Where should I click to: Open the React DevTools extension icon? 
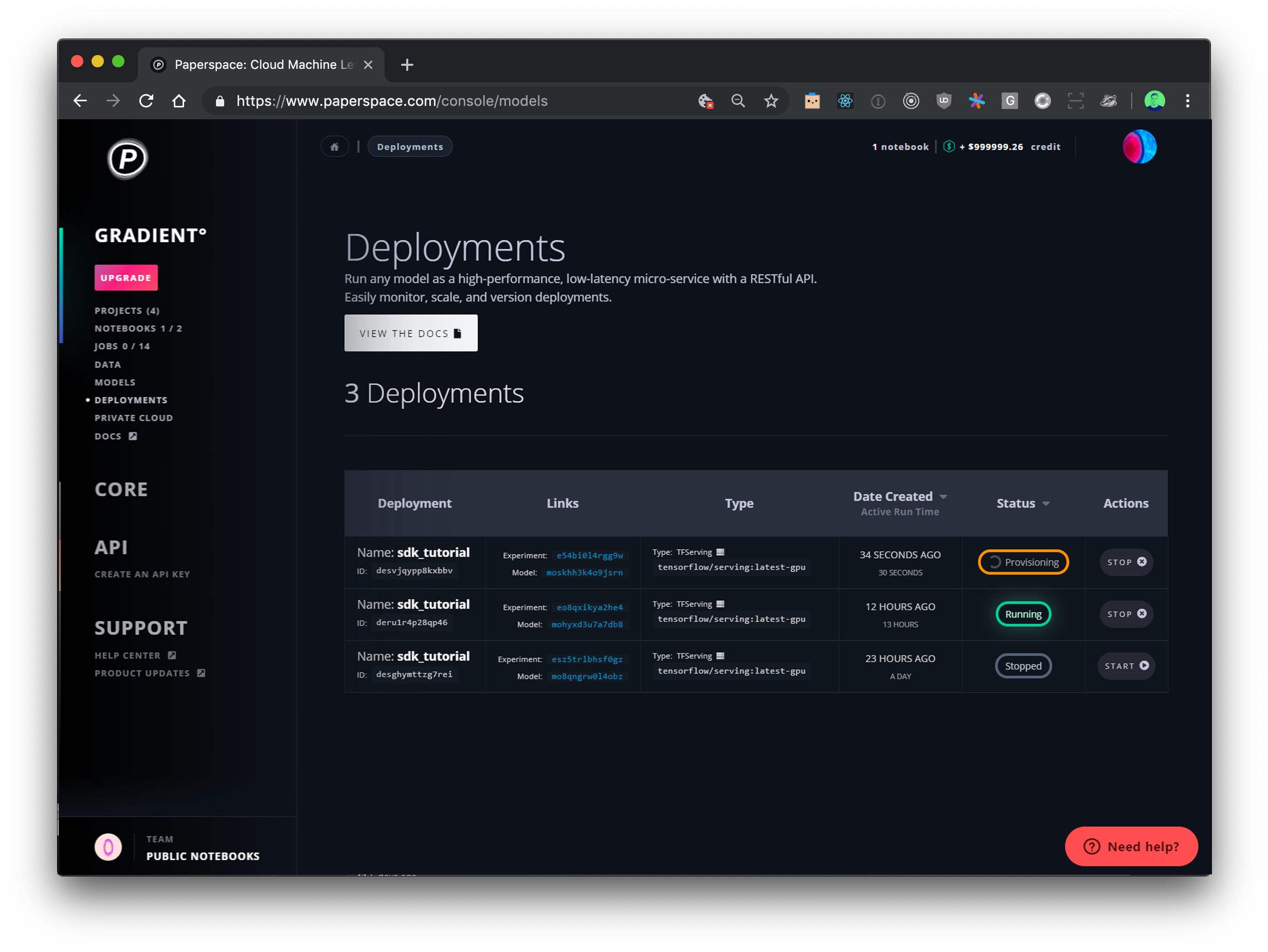click(845, 101)
